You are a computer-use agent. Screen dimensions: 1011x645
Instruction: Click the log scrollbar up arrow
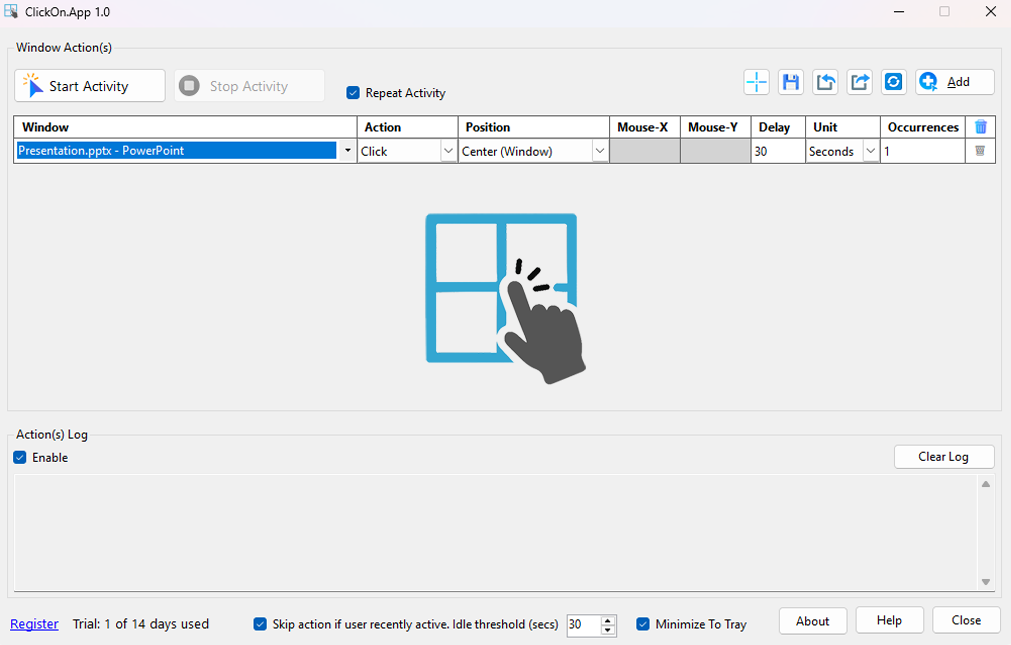[986, 484]
